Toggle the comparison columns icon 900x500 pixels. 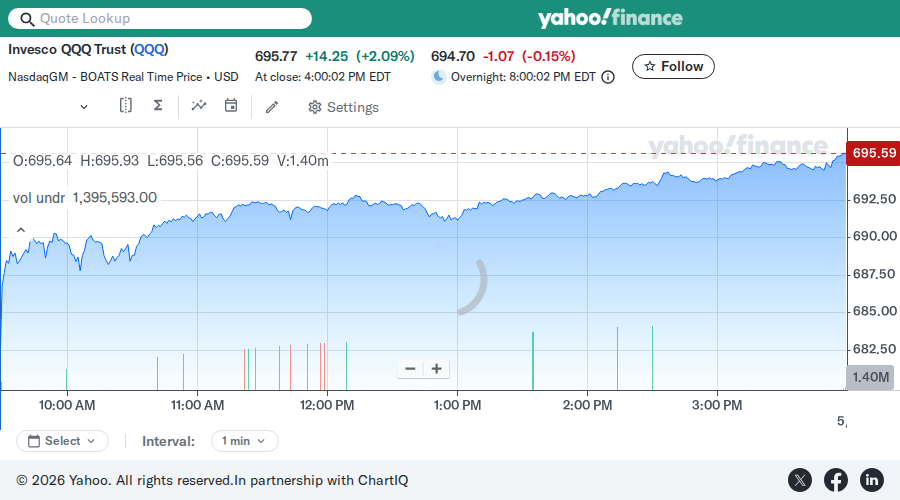(x=125, y=105)
